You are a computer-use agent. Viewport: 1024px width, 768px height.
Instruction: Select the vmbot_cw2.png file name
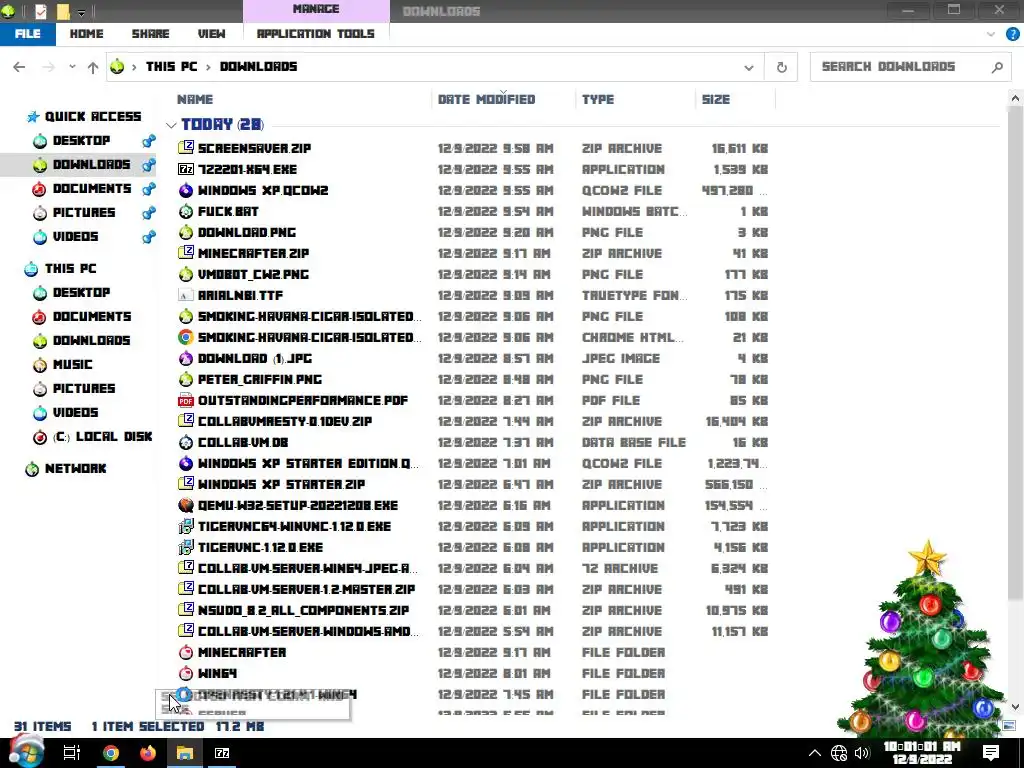pos(253,274)
